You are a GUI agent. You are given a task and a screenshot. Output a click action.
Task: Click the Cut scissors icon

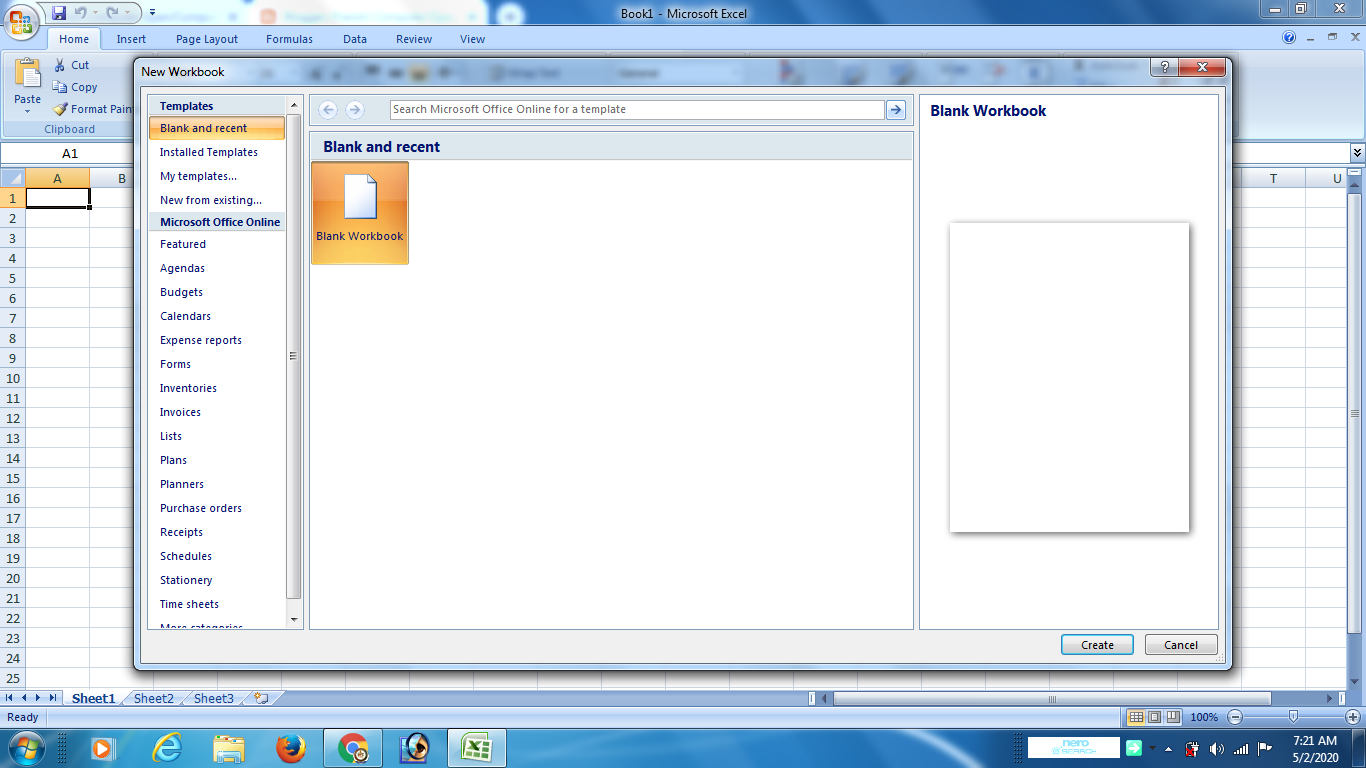(x=60, y=65)
